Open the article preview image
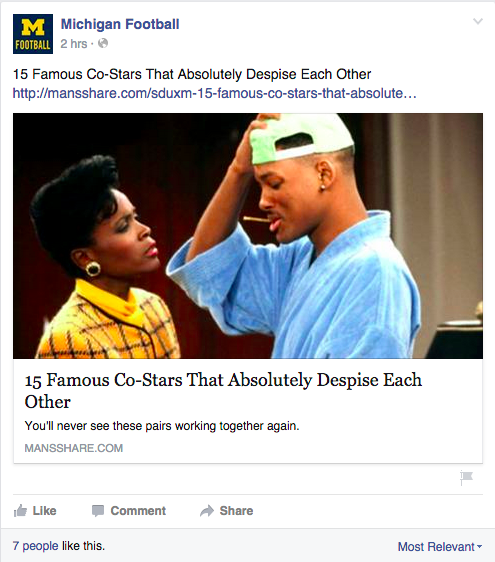 coord(248,236)
